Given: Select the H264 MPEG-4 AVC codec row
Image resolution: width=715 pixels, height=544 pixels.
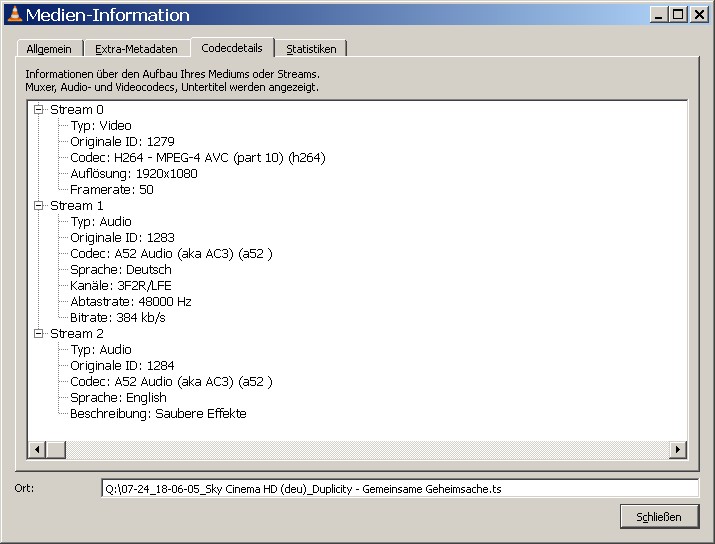Looking at the screenshot, I should [198, 158].
